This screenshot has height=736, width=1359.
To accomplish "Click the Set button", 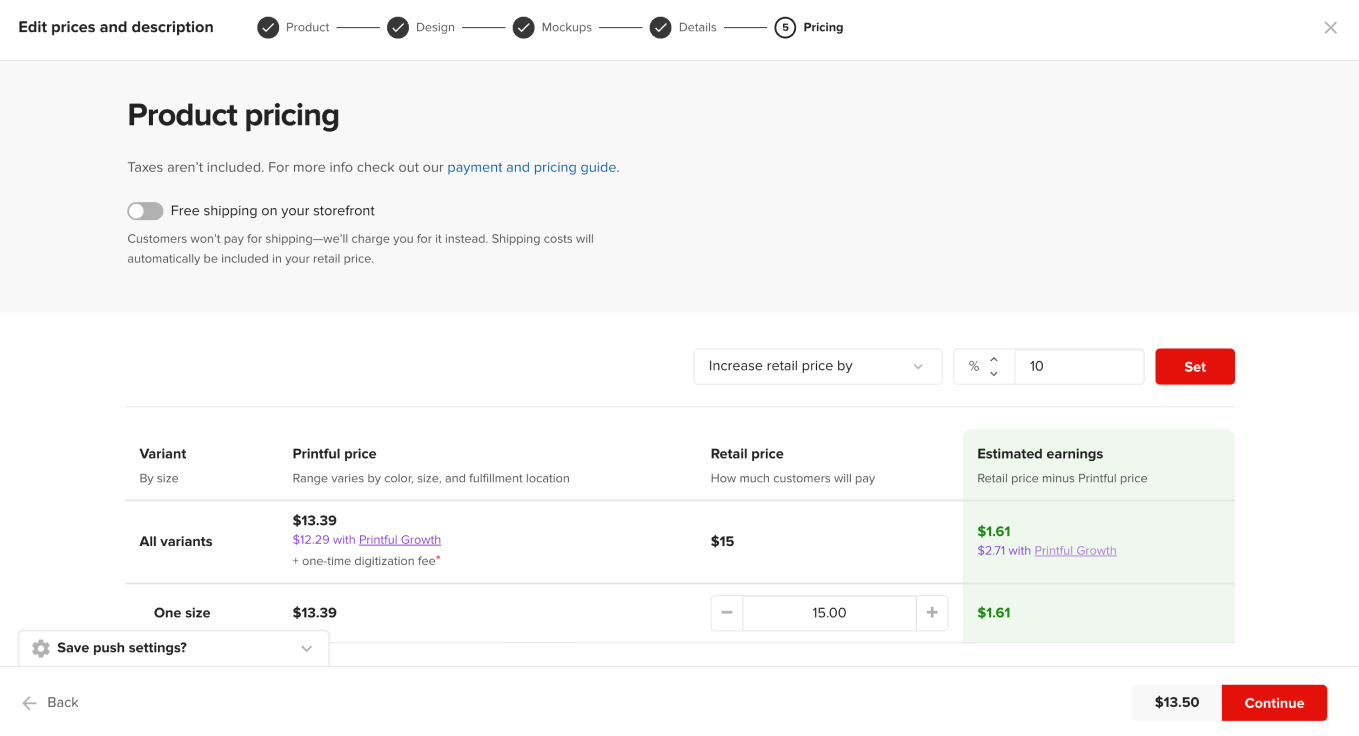I will [x=1194, y=366].
